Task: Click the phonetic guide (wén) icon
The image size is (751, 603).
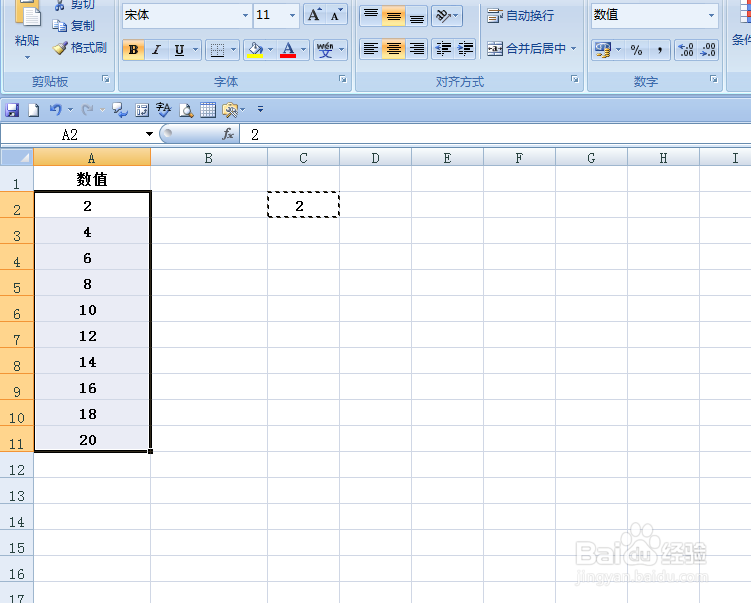Action: (325, 50)
